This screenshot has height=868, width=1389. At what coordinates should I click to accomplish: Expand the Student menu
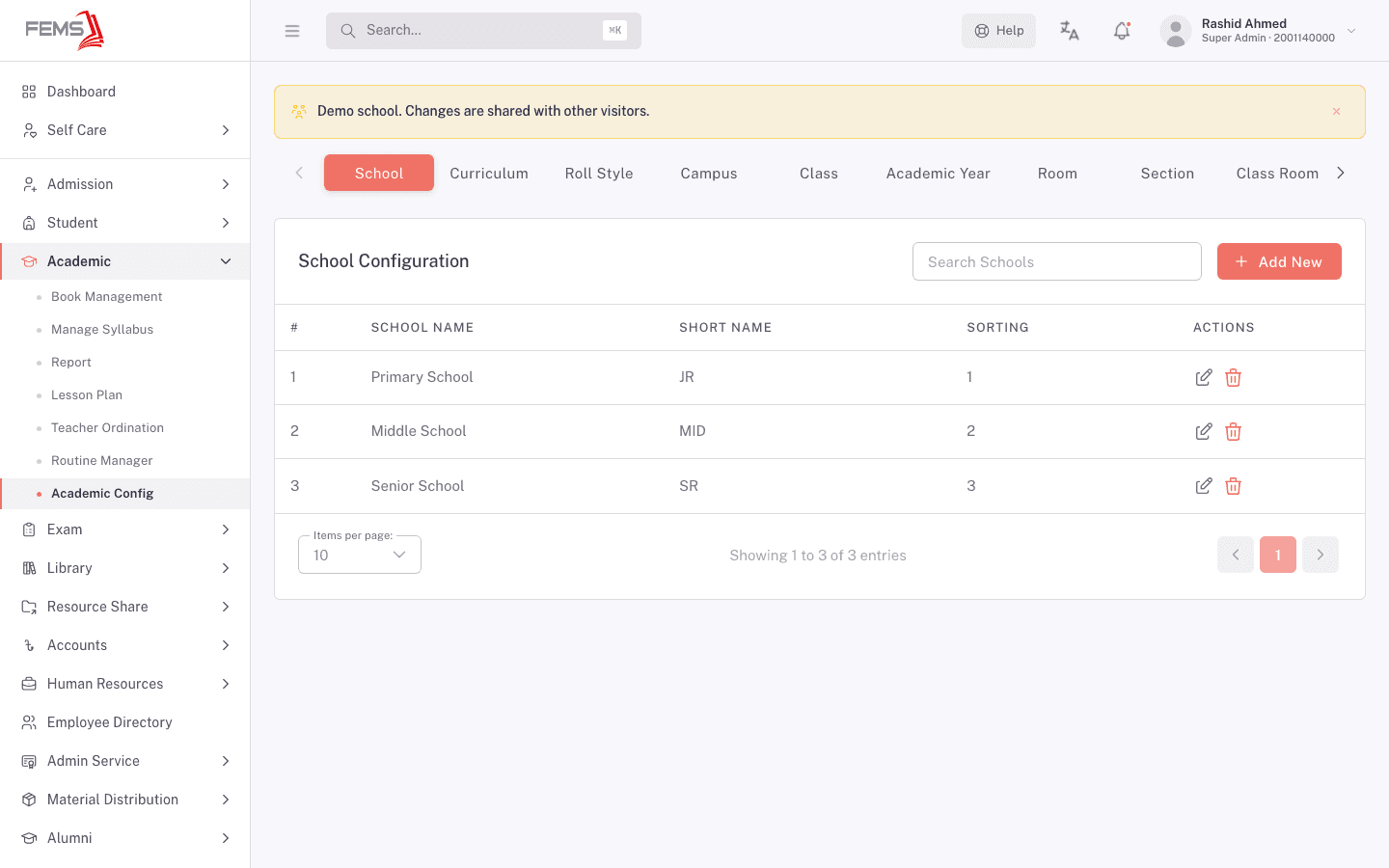(125, 223)
